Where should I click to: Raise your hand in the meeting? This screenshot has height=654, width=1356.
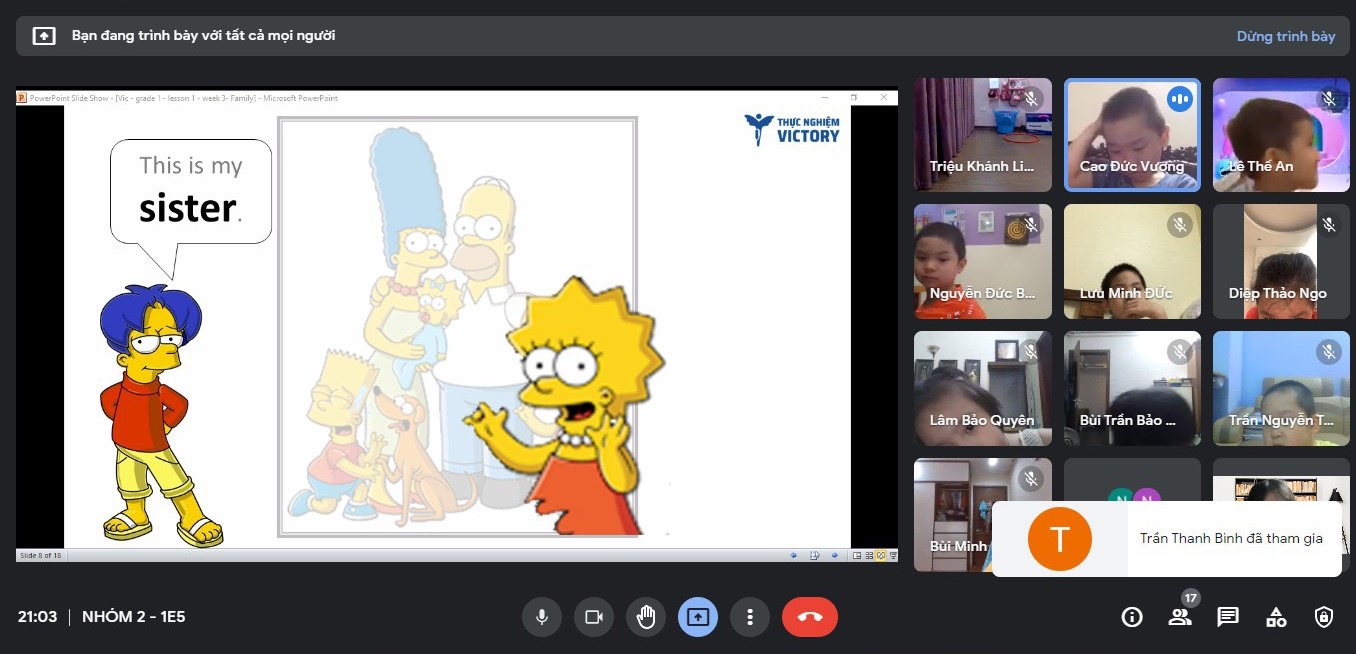pyautogui.click(x=646, y=617)
